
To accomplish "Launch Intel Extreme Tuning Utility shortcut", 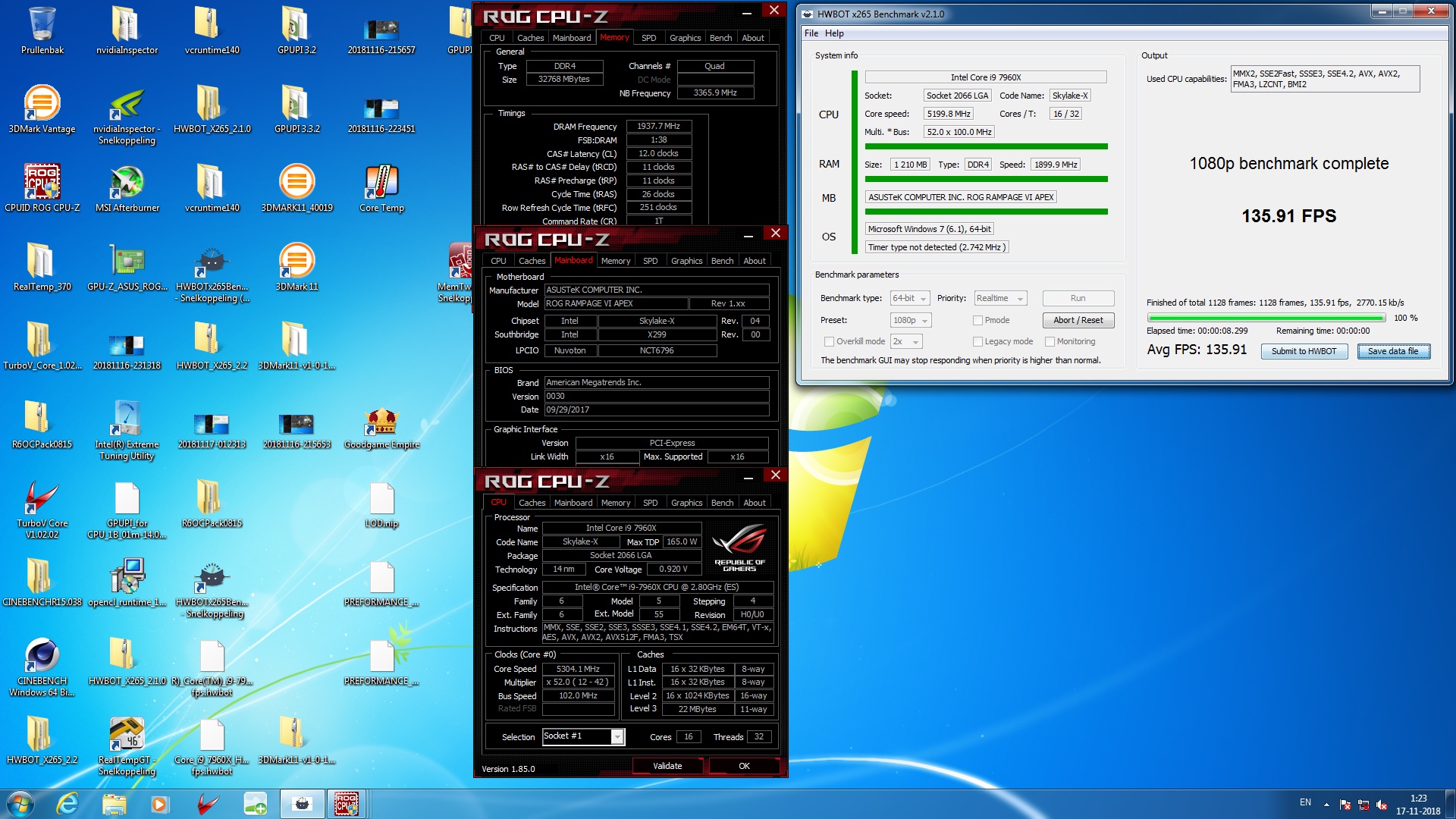I will click(x=127, y=430).
